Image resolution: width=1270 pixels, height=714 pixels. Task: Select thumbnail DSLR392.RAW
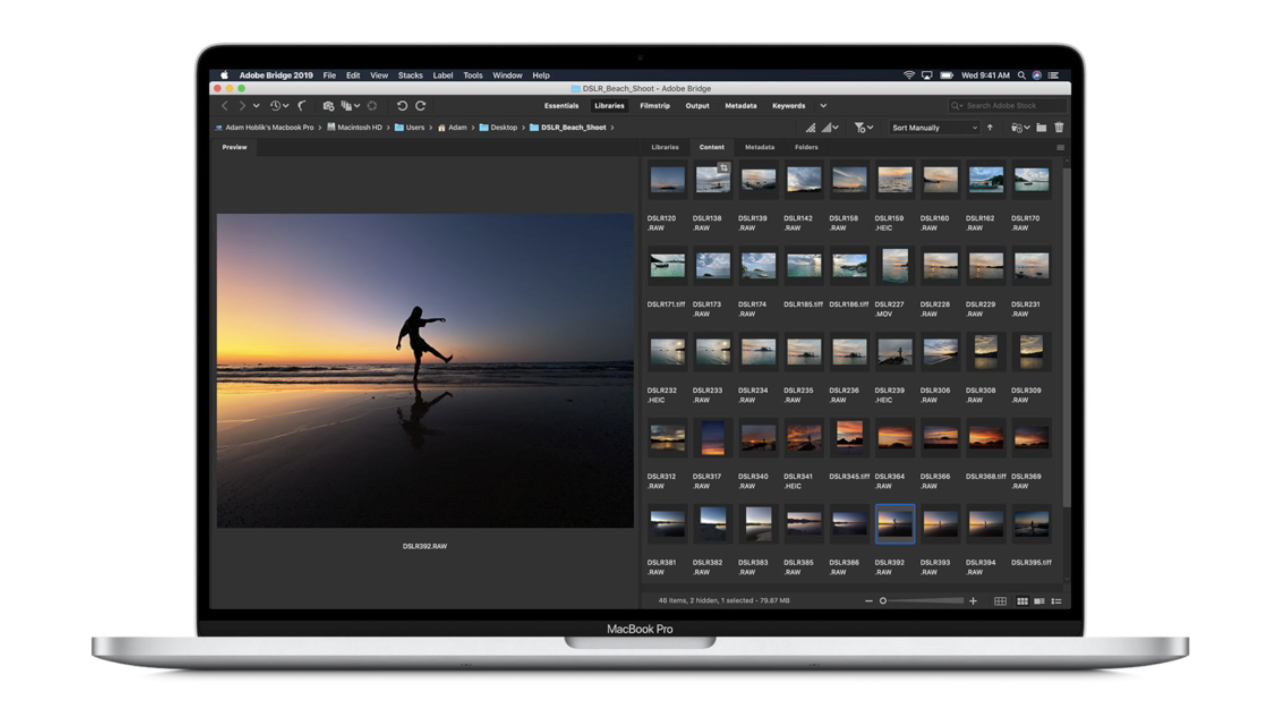coord(895,523)
